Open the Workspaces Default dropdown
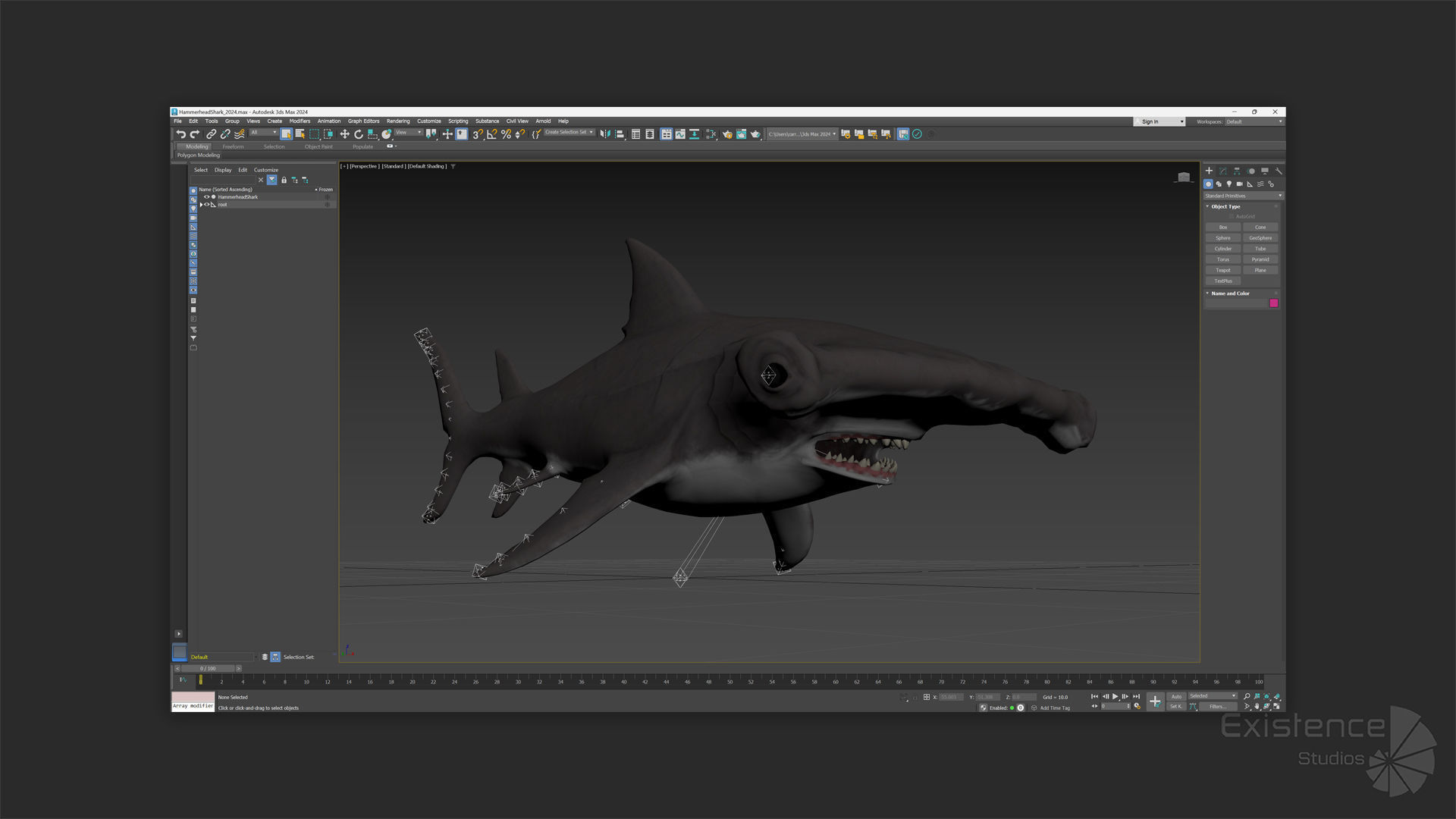Viewport: 1456px width, 819px height. pyautogui.click(x=1254, y=121)
